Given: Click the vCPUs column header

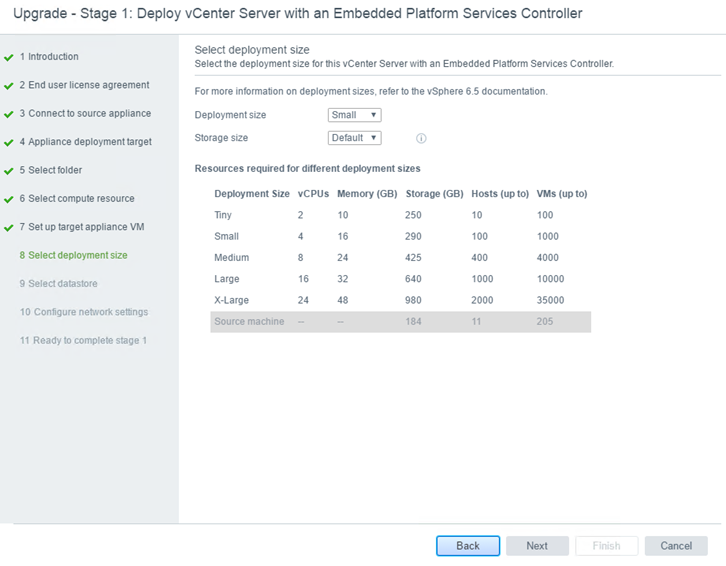Looking at the screenshot, I should click(x=313, y=194).
